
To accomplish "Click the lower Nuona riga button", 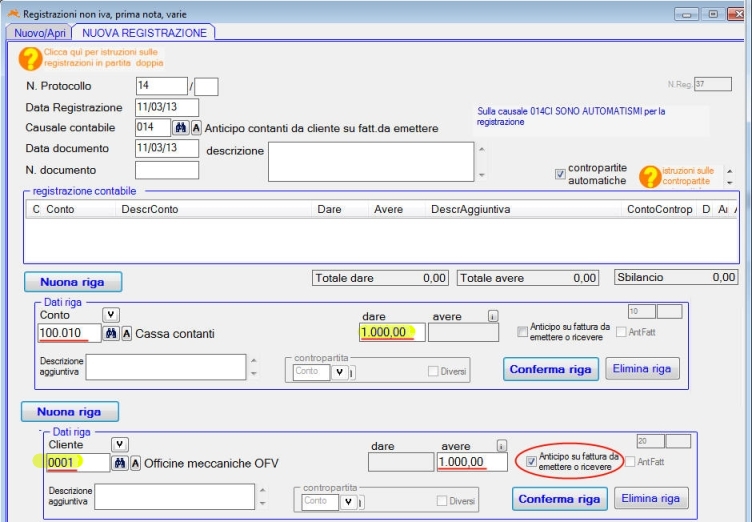I will point(70,412).
